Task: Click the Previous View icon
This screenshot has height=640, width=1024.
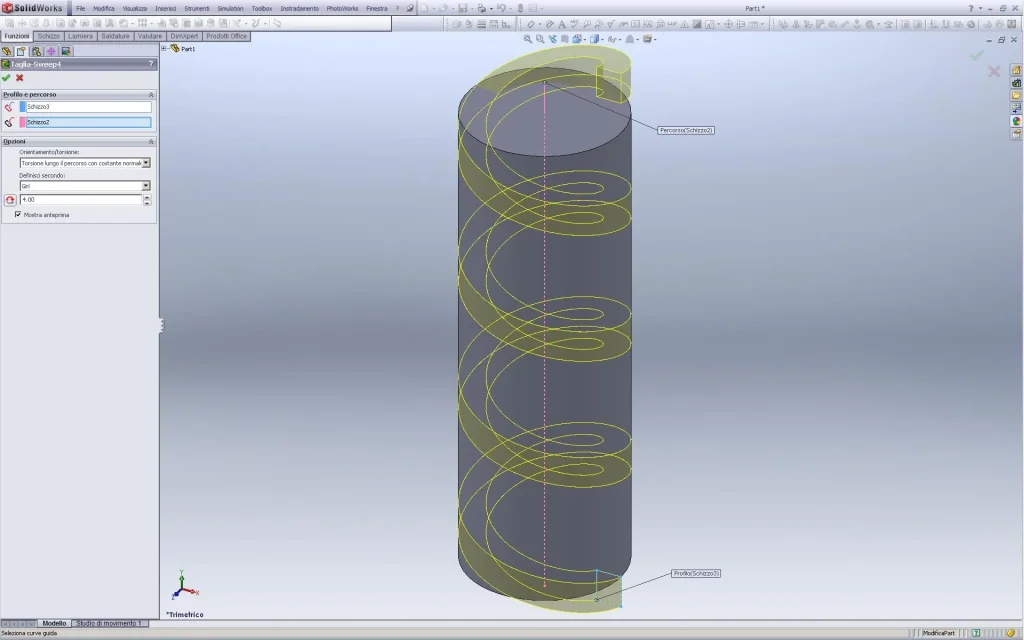Action: [552, 39]
